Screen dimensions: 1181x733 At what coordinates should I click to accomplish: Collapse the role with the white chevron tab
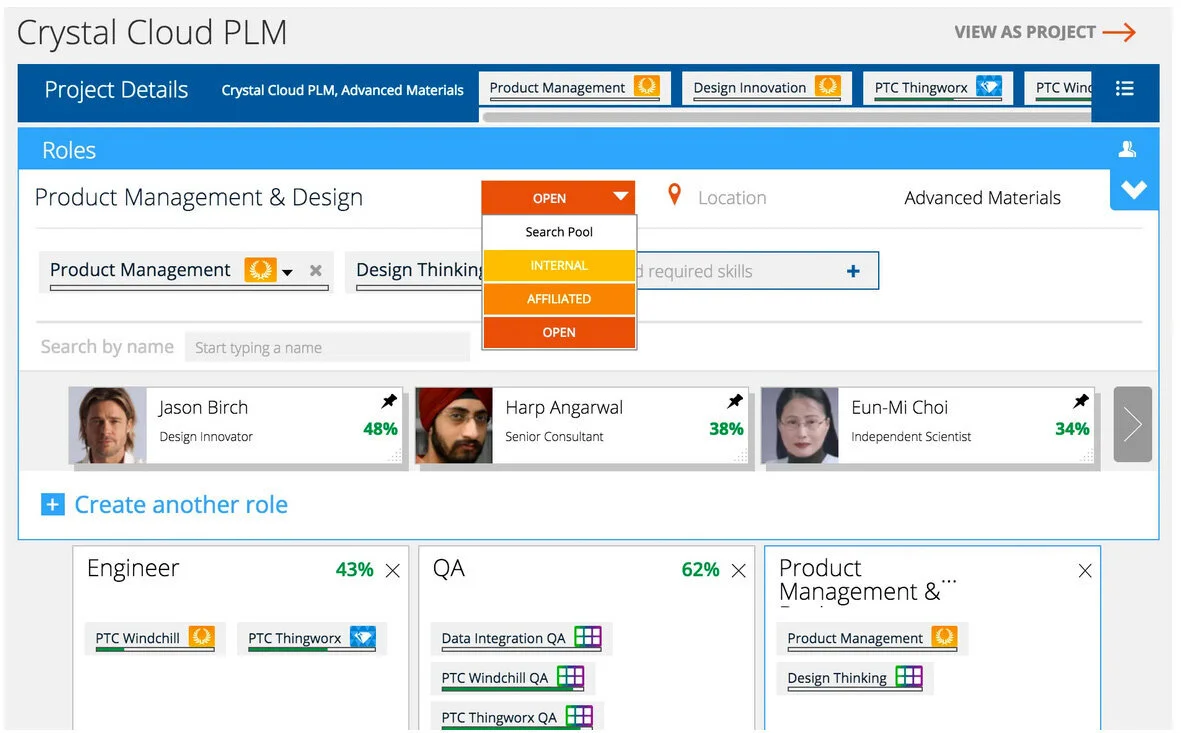tap(1134, 190)
